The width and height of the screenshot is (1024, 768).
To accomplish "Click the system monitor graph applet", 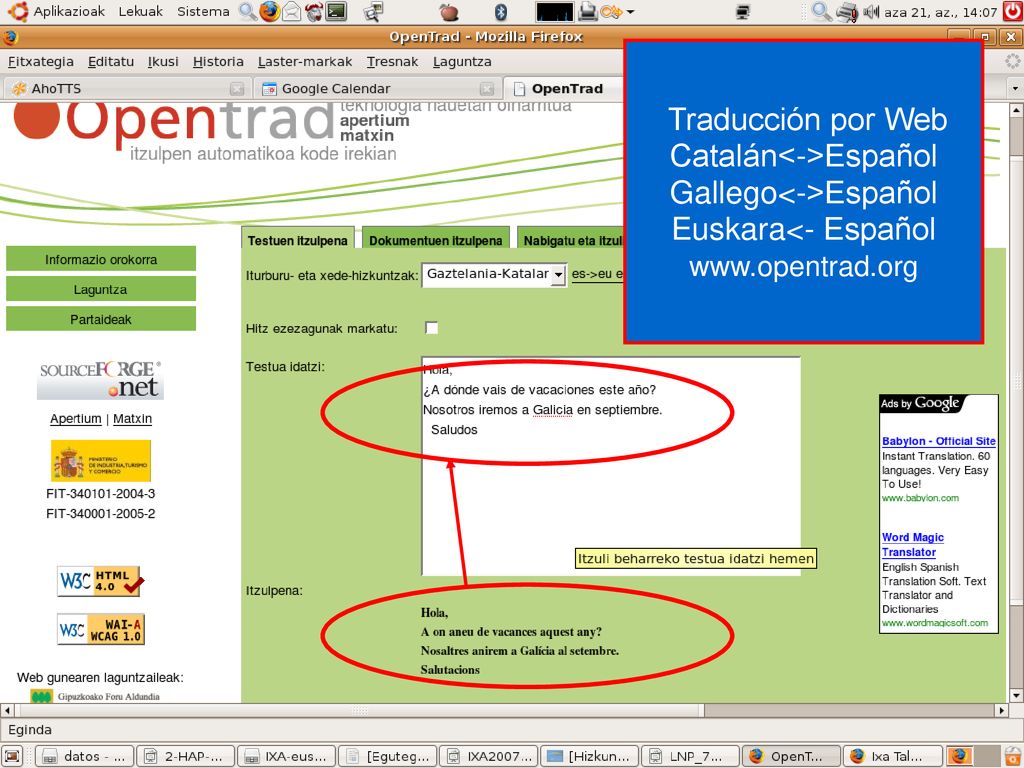I will [x=554, y=11].
